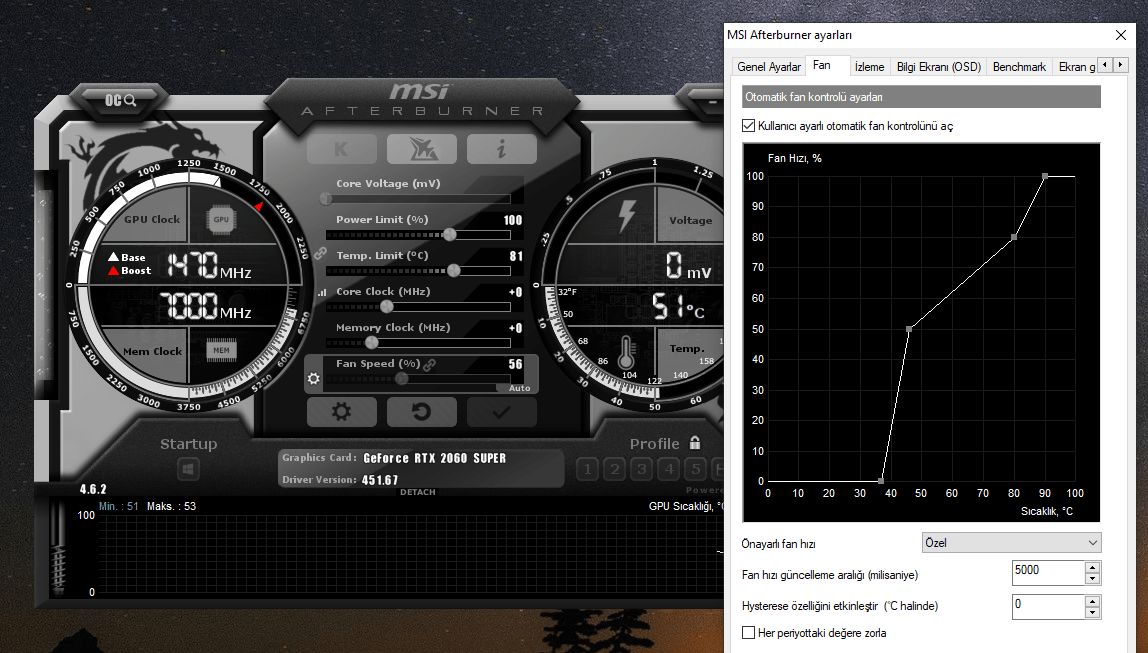Close the MSI Afterburner ayarları window

coord(1120,35)
